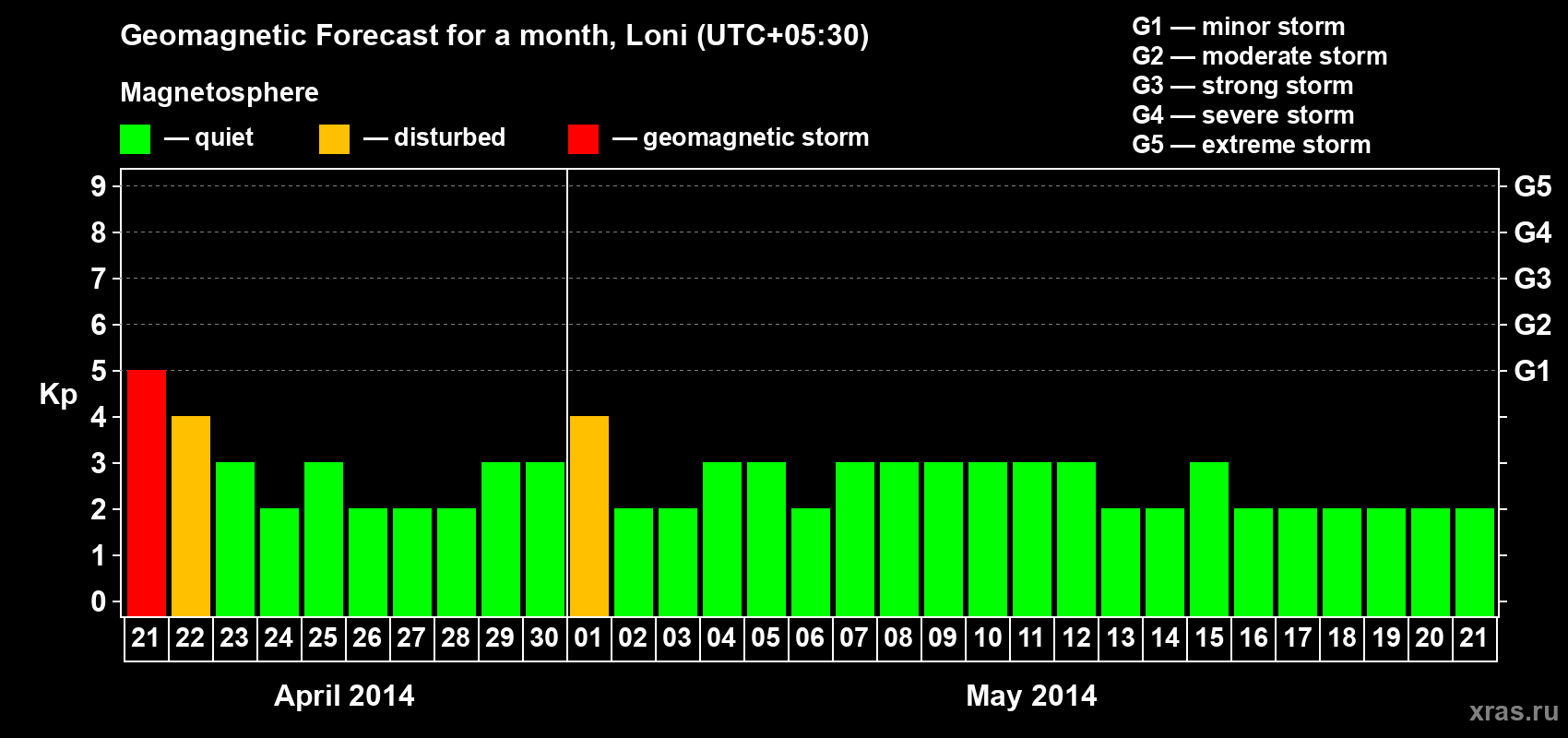Click date label 05 on the axis
The image size is (1568, 738).
coord(766,637)
